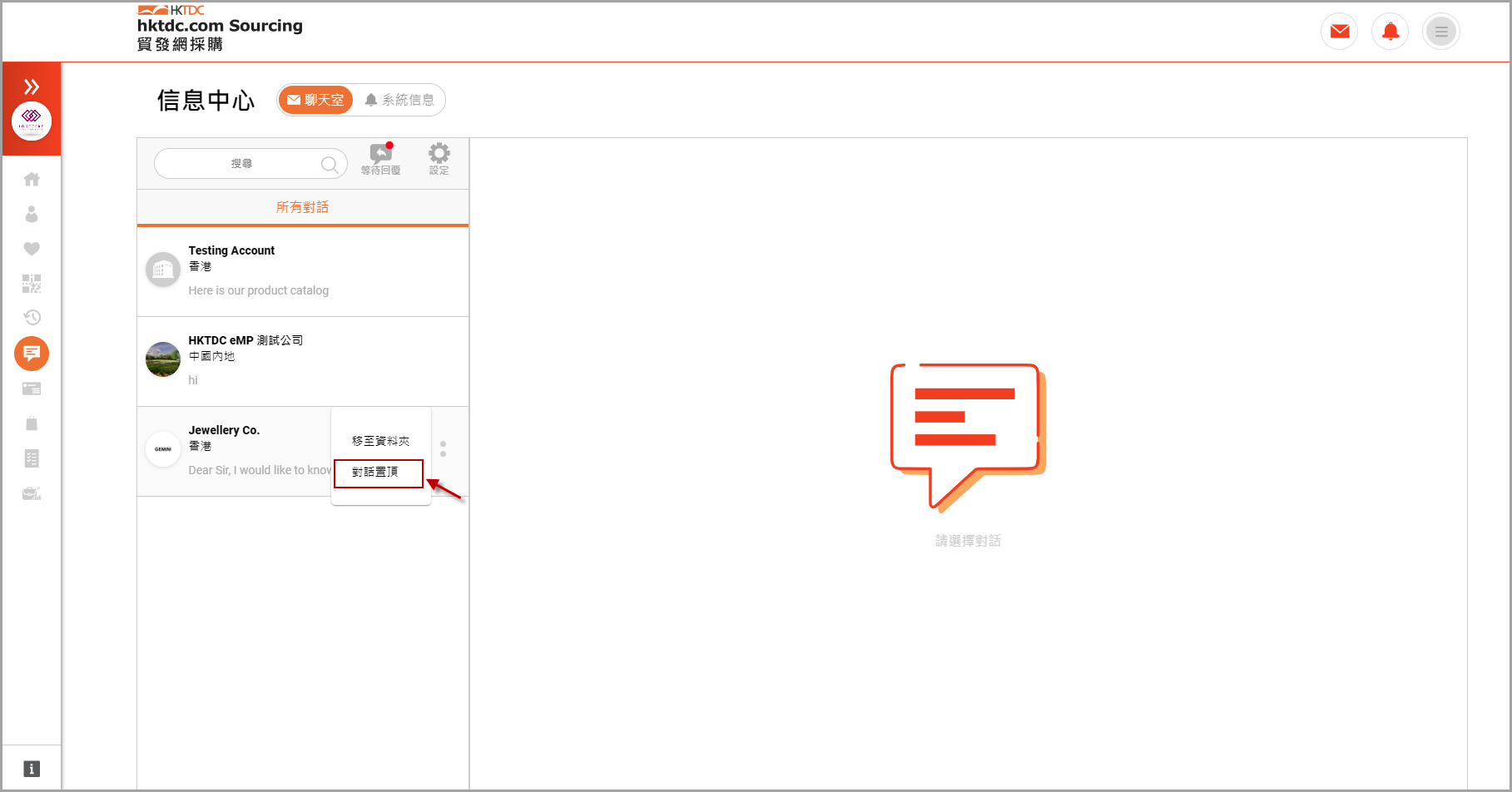
Task: Open the hamburger menu in header
Action: tap(1440, 32)
